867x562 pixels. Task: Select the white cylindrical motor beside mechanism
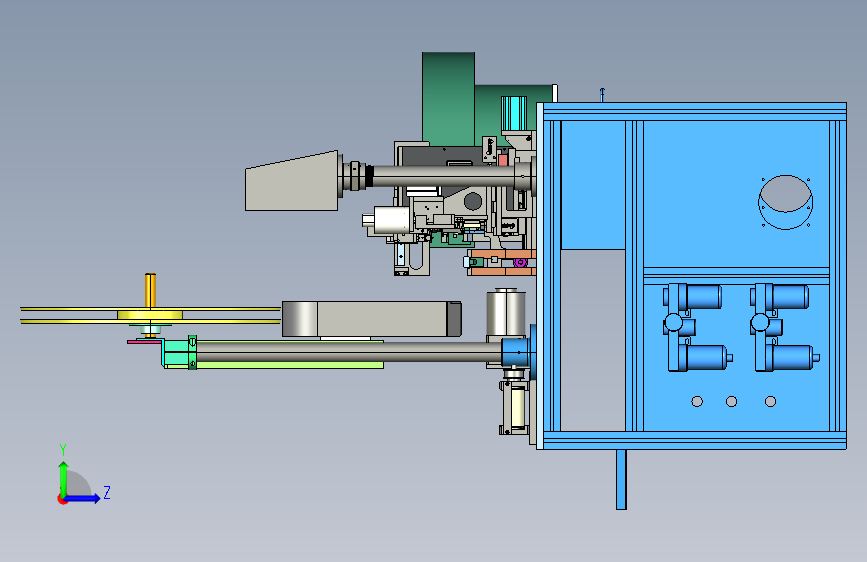tap(391, 221)
